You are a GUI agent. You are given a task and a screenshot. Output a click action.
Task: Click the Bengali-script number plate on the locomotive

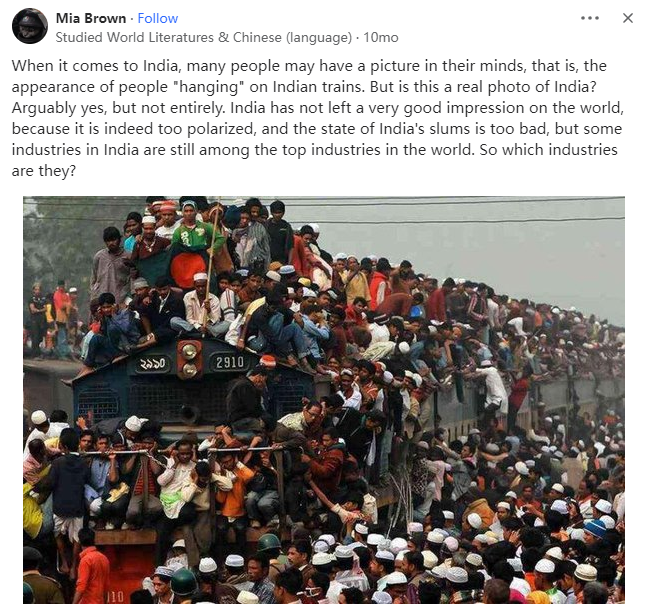tap(152, 364)
